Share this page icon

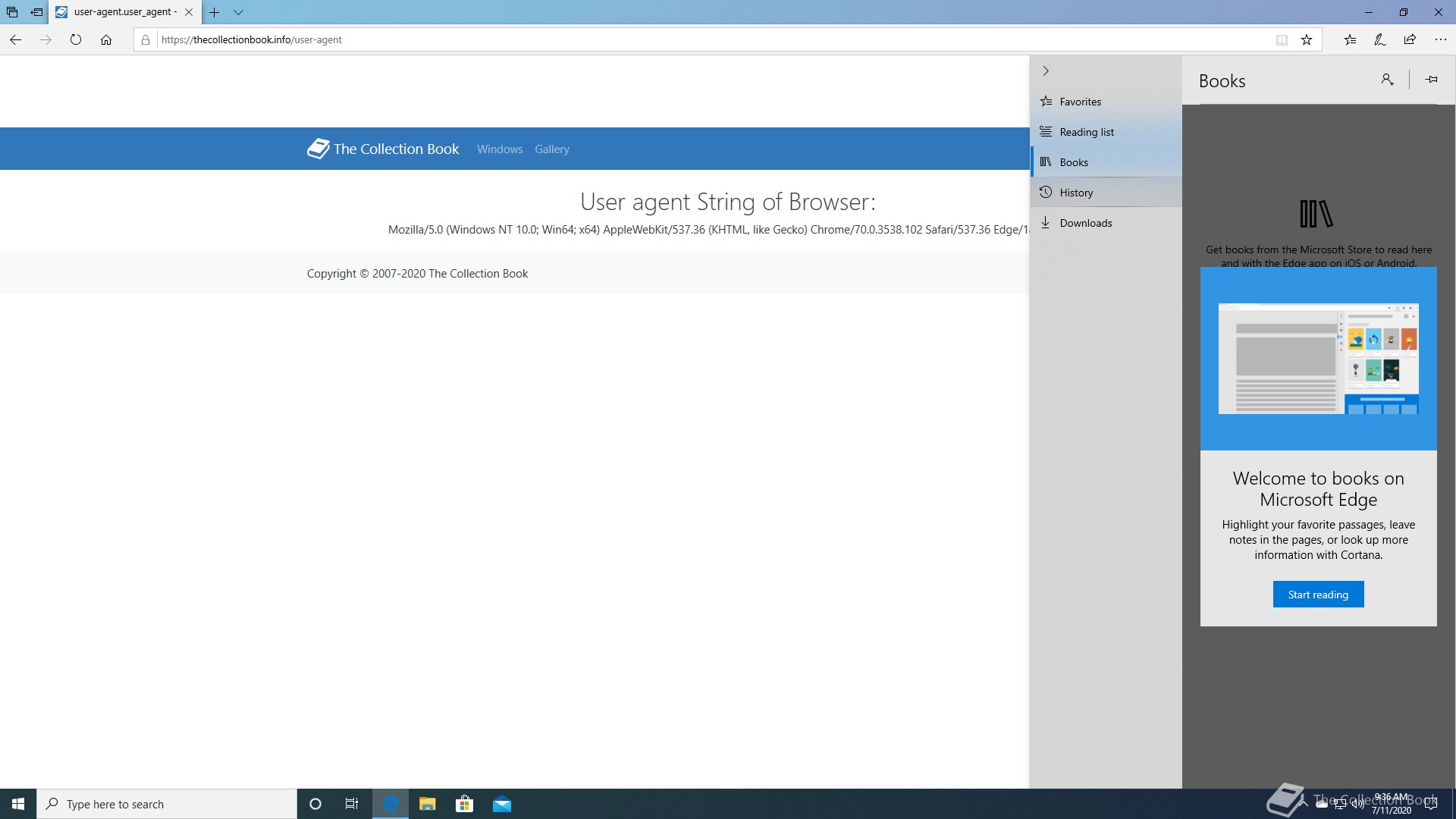(1410, 39)
